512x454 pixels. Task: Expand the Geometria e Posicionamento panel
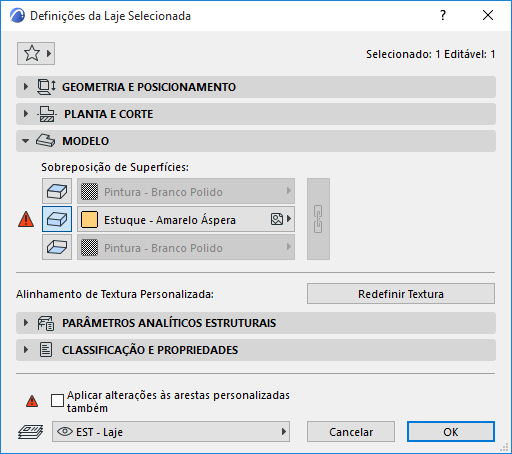256,87
